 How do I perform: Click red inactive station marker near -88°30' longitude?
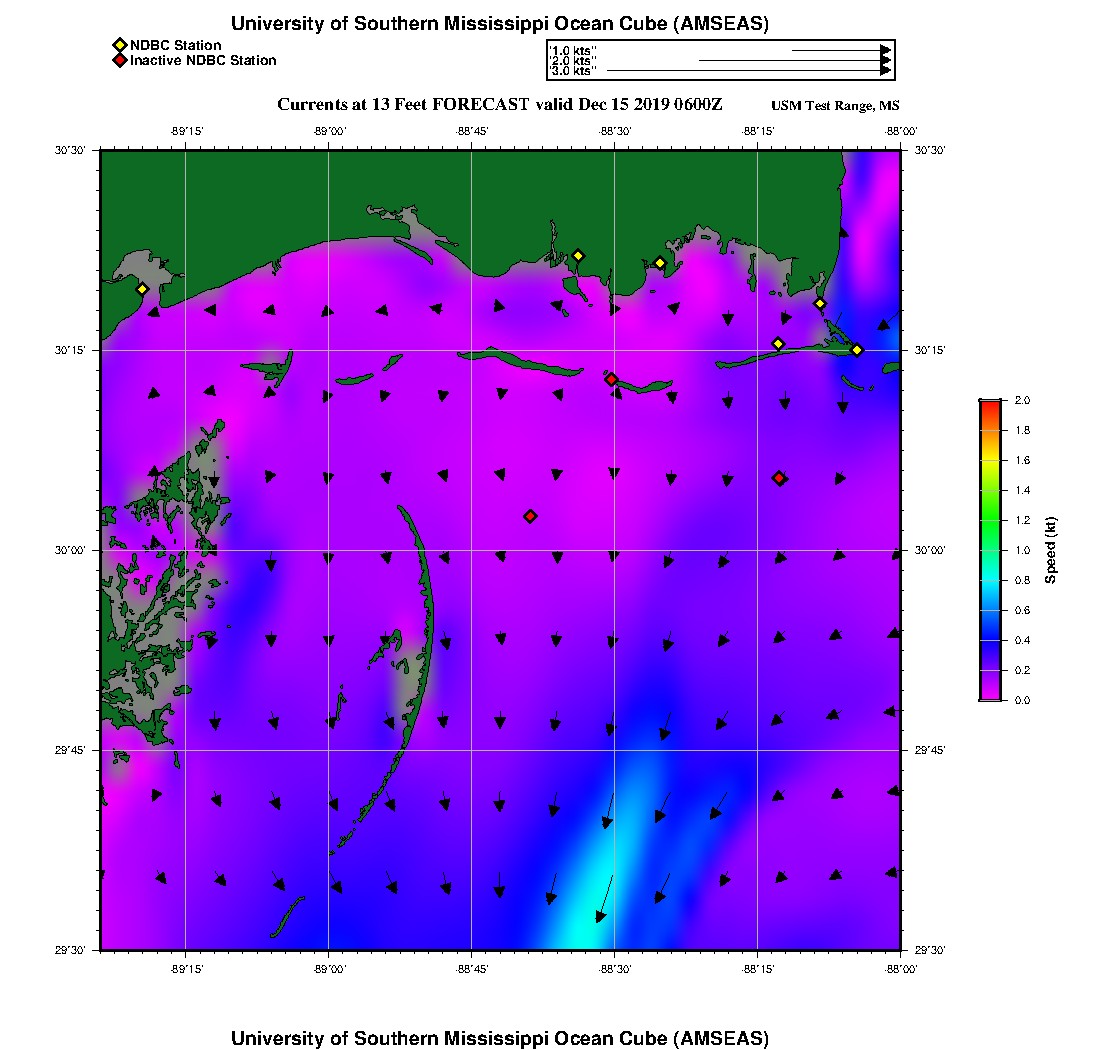click(611, 379)
